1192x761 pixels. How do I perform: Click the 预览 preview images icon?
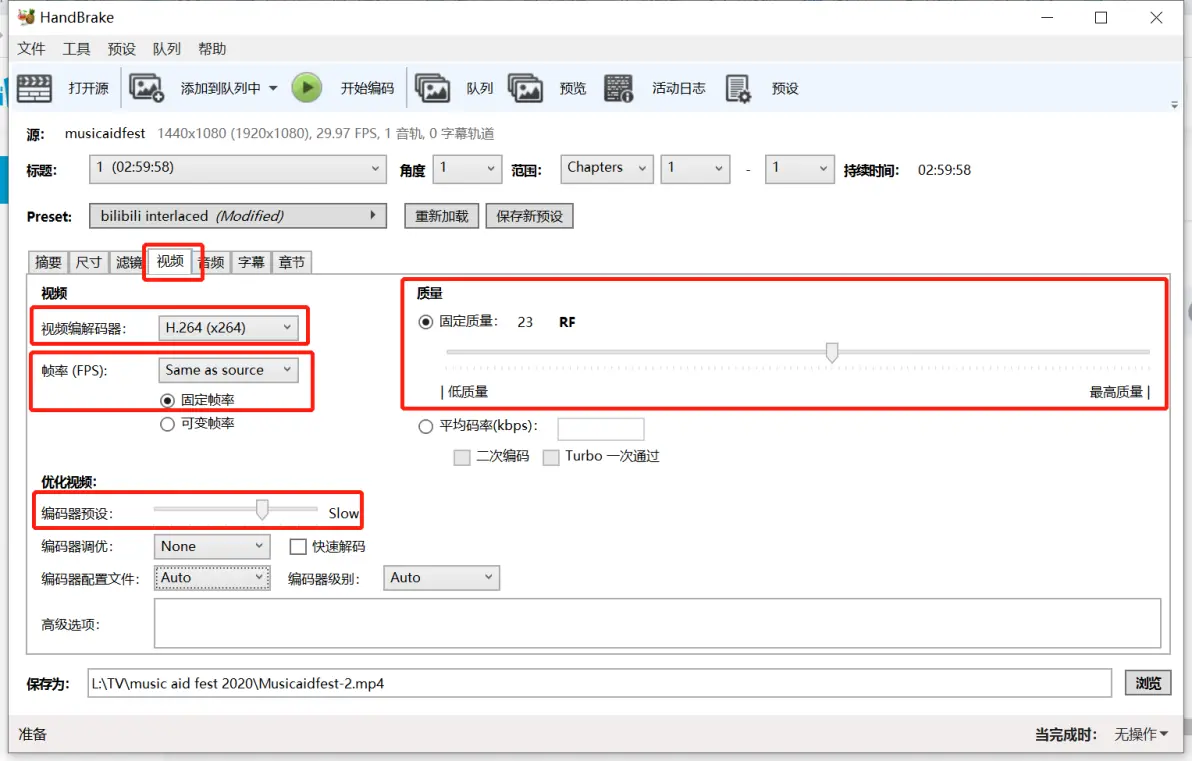click(x=525, y=88)
